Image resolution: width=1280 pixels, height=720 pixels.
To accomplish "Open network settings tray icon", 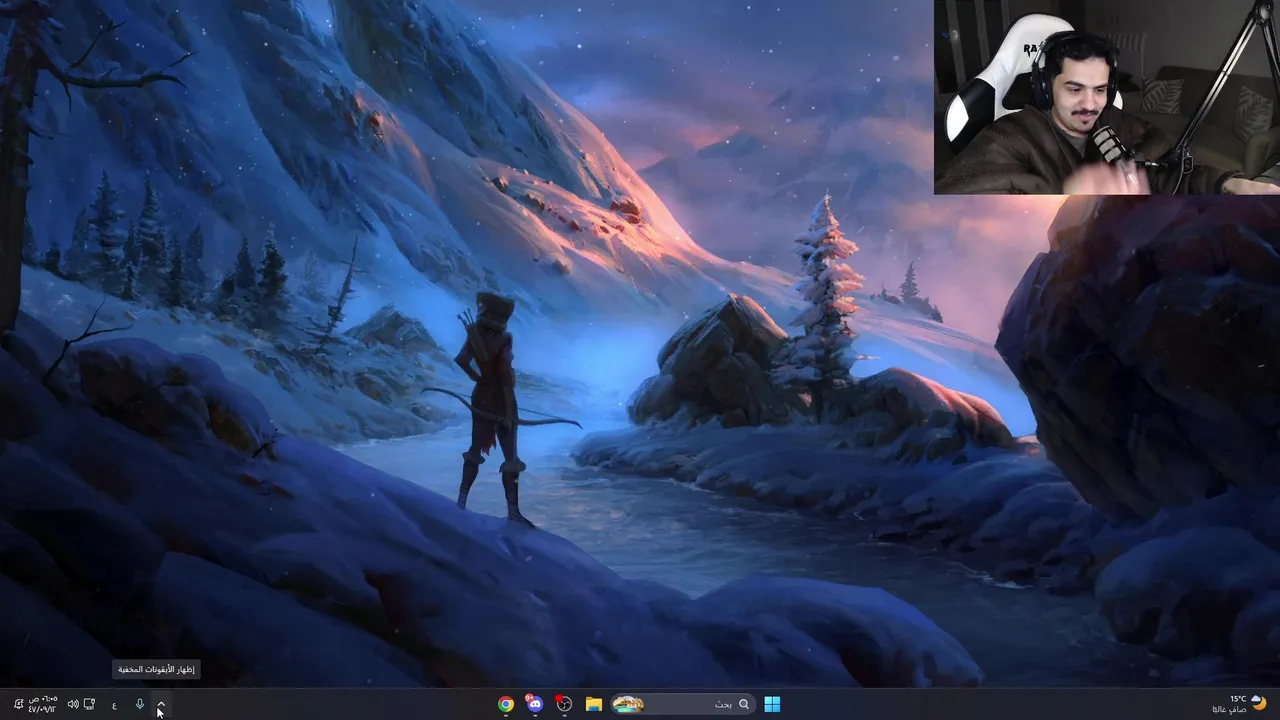I will point(89,704).
